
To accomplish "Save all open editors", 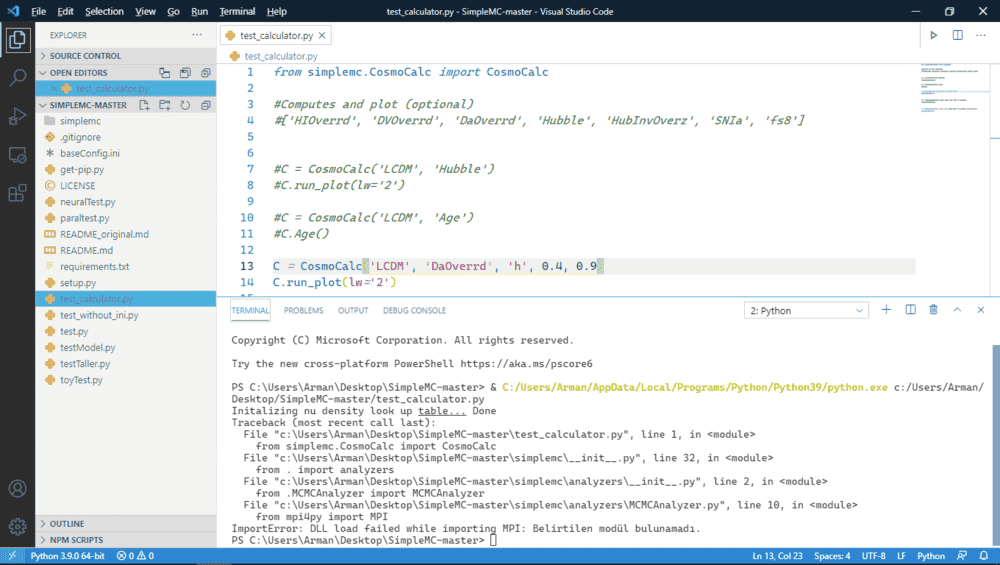I will pos(185,73).
